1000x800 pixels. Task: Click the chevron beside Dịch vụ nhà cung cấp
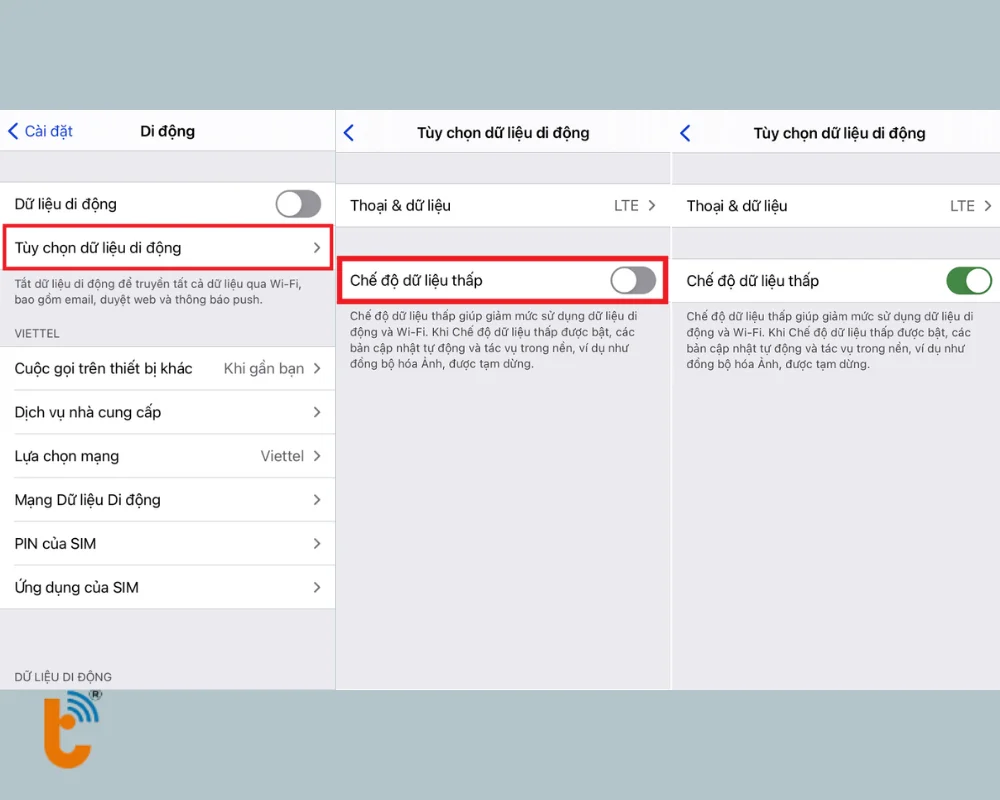pos(318,412)
